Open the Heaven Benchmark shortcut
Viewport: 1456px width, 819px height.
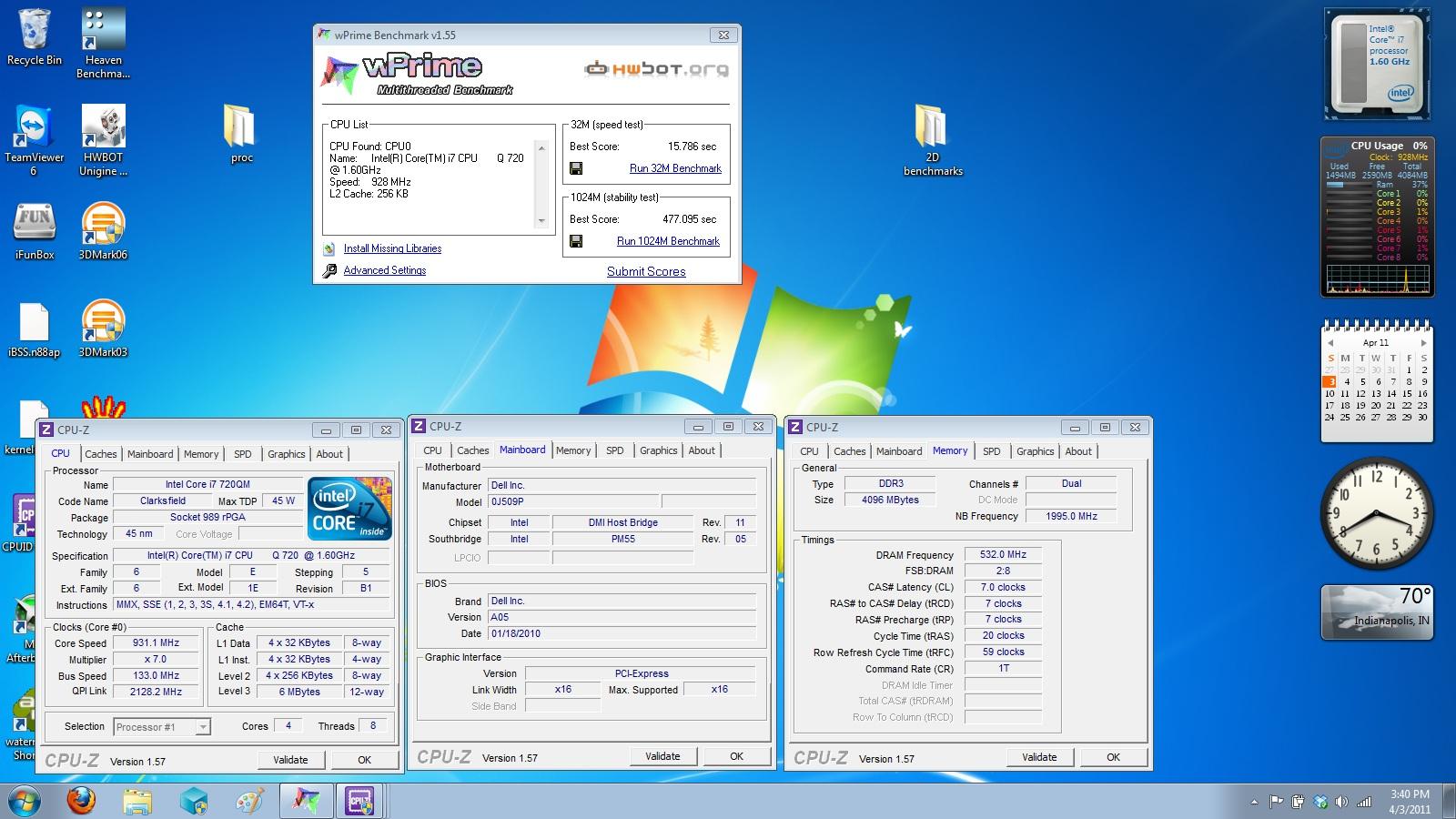[103, 43]
